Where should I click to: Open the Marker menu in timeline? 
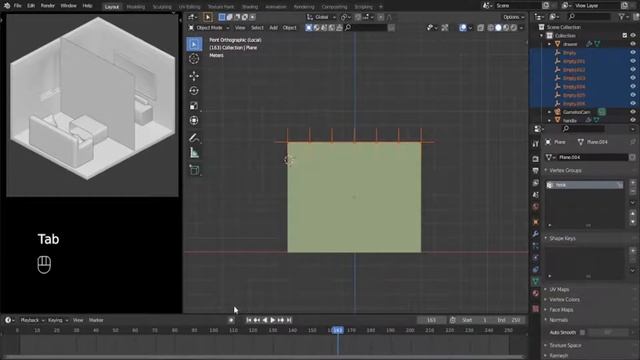pyautogui.click(x=96, y=320)
